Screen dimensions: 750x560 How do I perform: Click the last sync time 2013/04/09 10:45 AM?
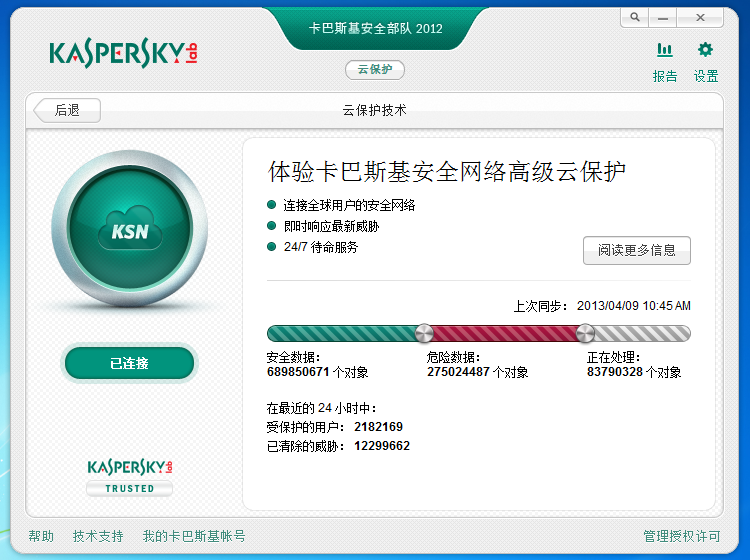(x=634, y=306)
